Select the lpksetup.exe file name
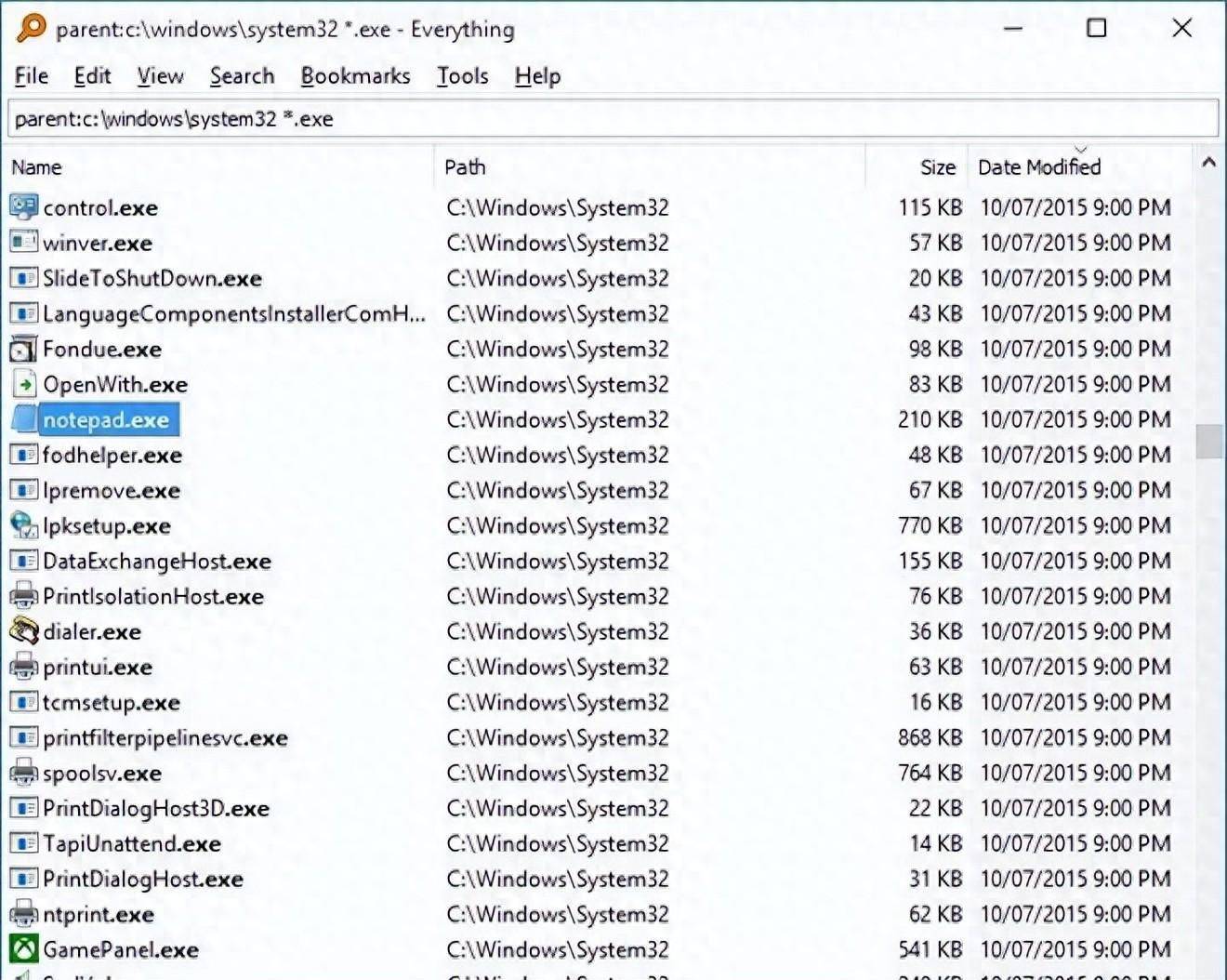The height and width of the screenshot is (980, 1227). click(x=107, y=525)
